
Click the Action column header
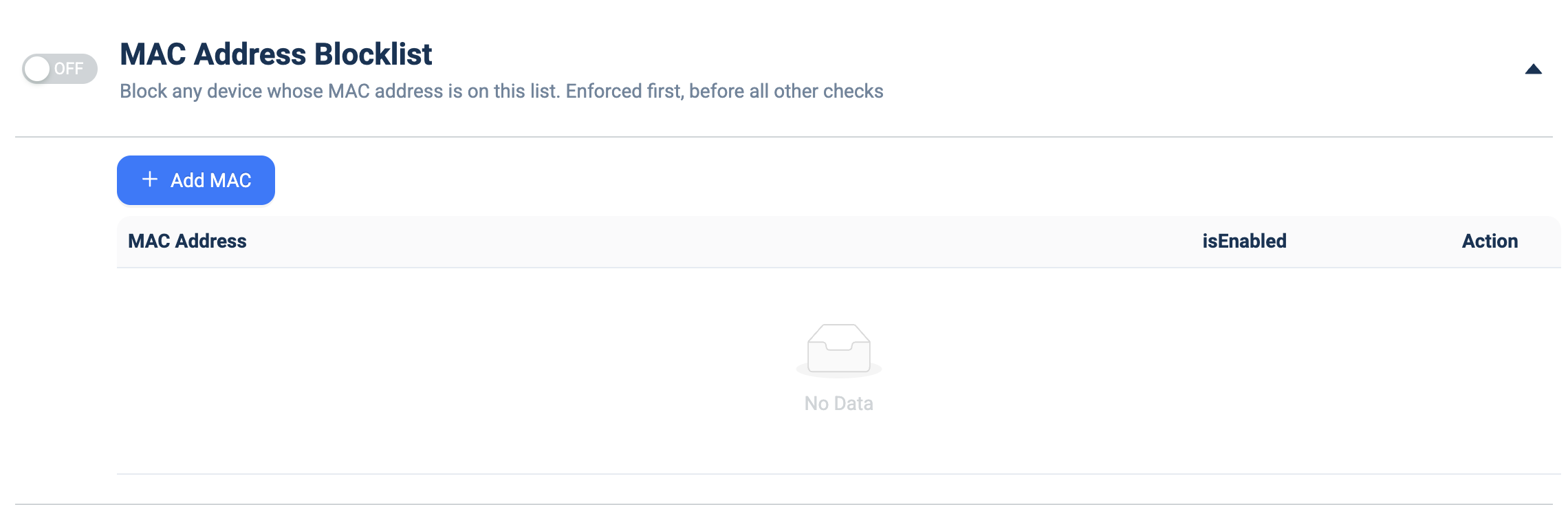coord(1490,241)
